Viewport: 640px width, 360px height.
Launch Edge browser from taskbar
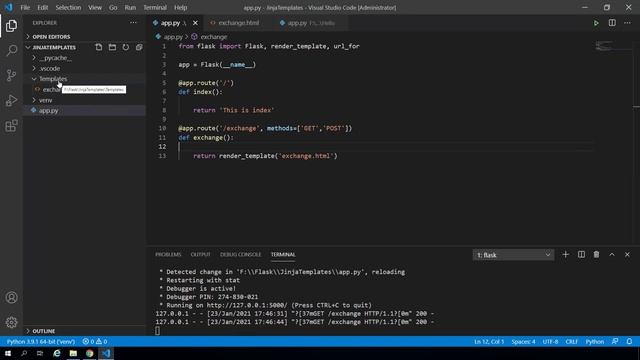[57, 353]
